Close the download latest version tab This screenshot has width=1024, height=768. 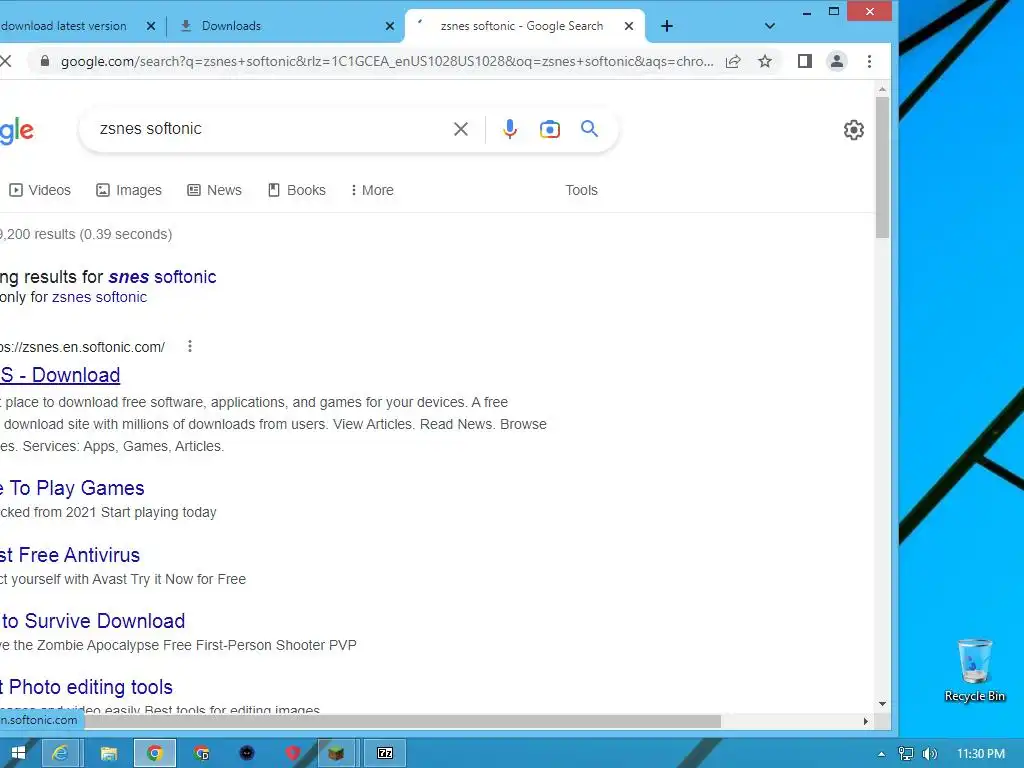coord(151,26)
